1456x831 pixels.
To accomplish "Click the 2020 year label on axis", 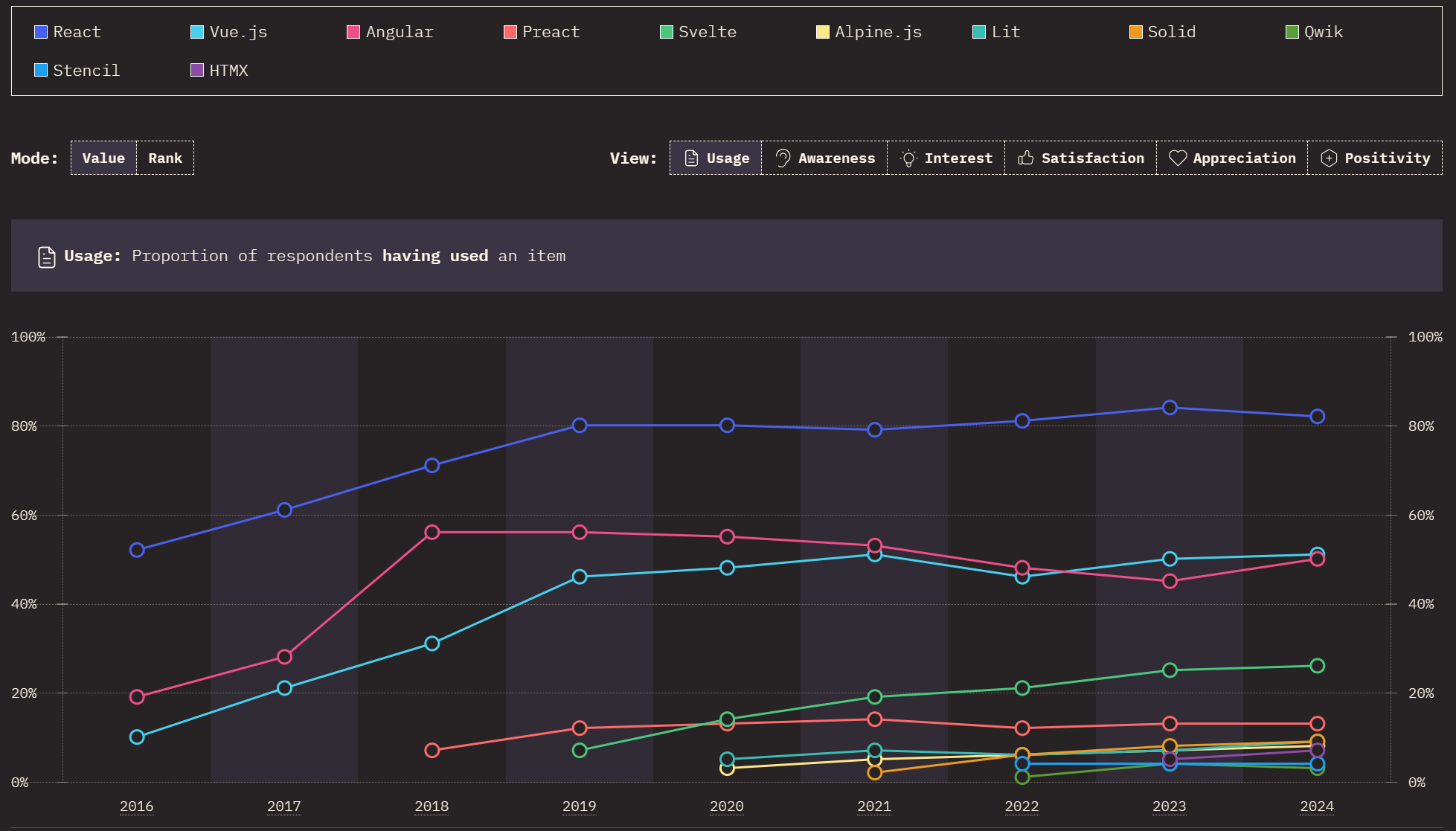I will (x=727, y=806).
